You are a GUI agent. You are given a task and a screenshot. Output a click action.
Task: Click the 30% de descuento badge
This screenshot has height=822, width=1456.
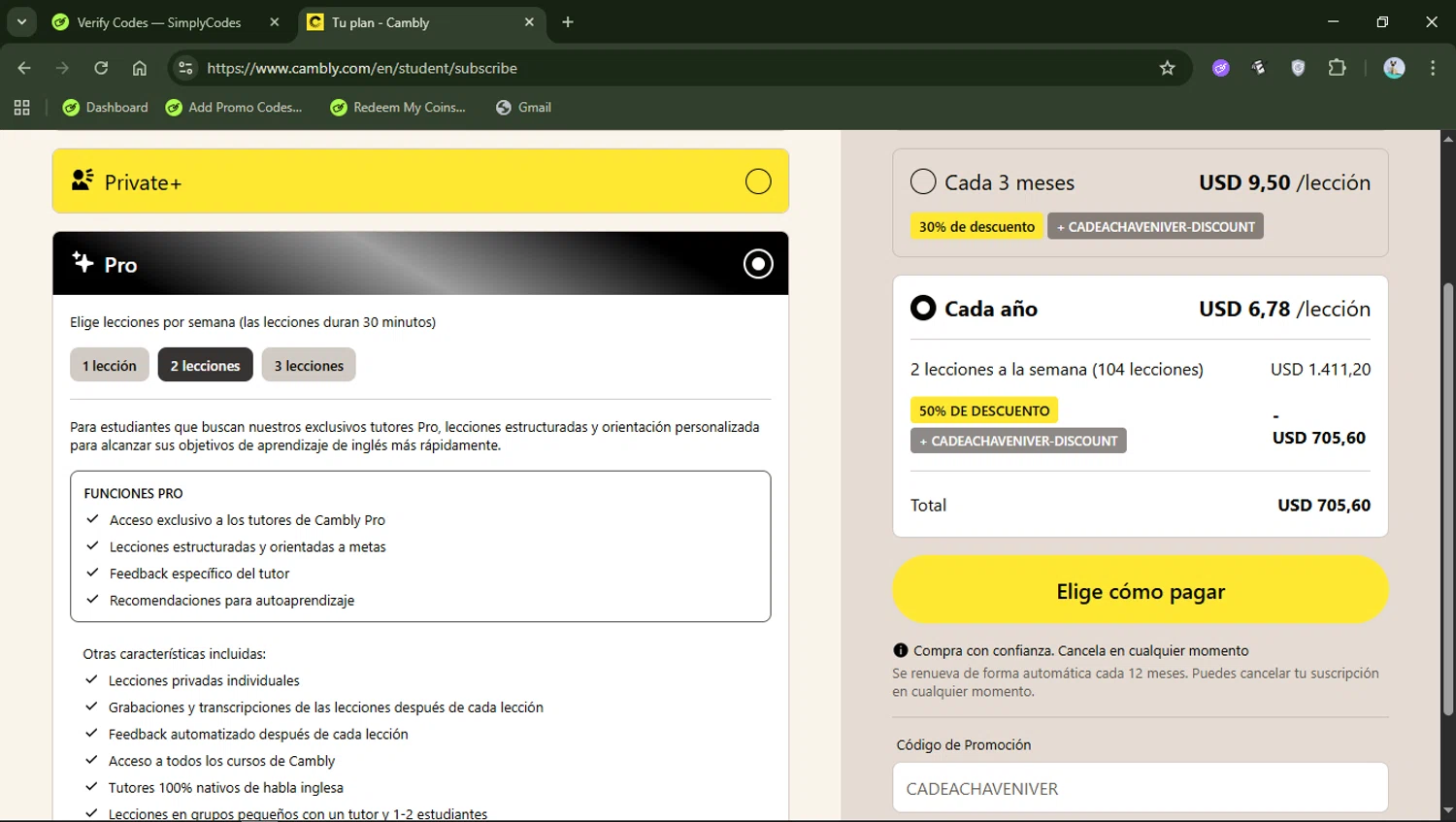pyautogui.click(x=976, y=226)
